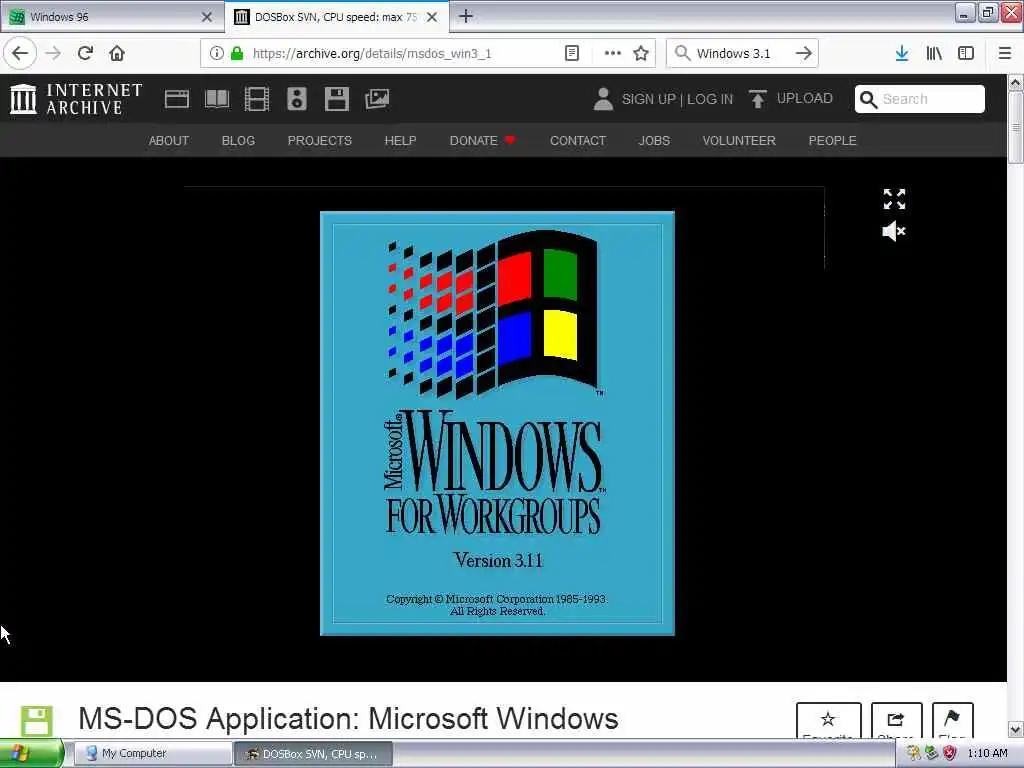Open the DONATE menu item
The width and height of the screenshot is (1024, 768).
[x=482, y=140]
